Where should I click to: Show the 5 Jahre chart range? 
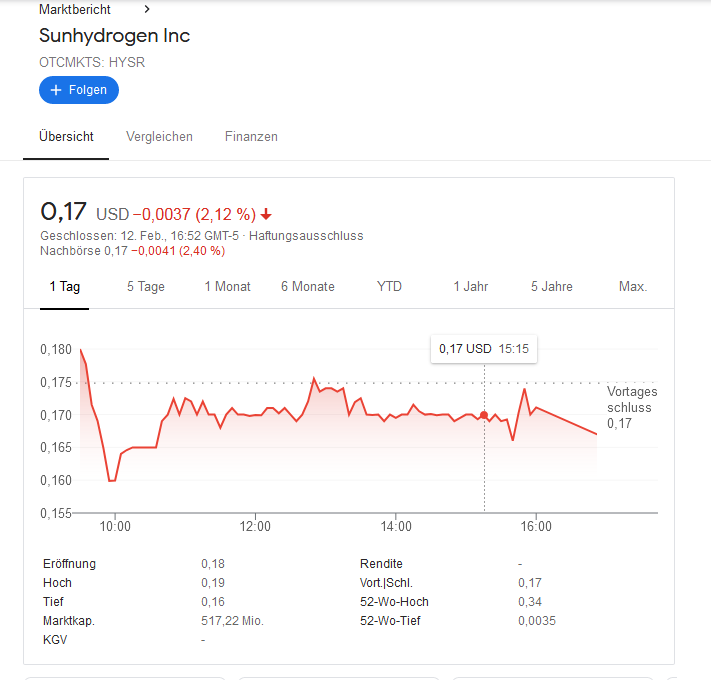[552, 286]
